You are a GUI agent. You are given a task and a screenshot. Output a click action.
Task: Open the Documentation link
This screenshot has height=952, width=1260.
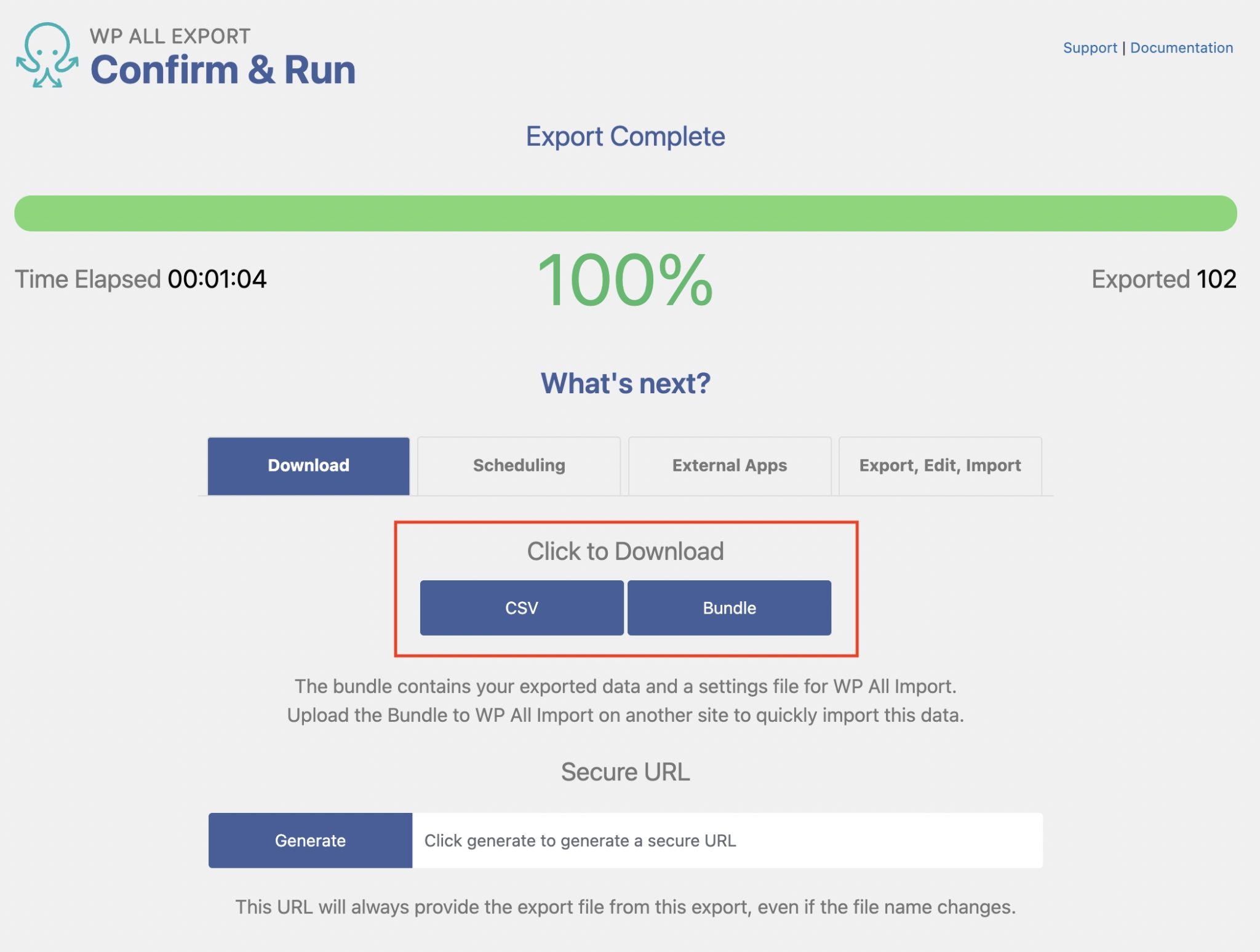pos(1181,48)
